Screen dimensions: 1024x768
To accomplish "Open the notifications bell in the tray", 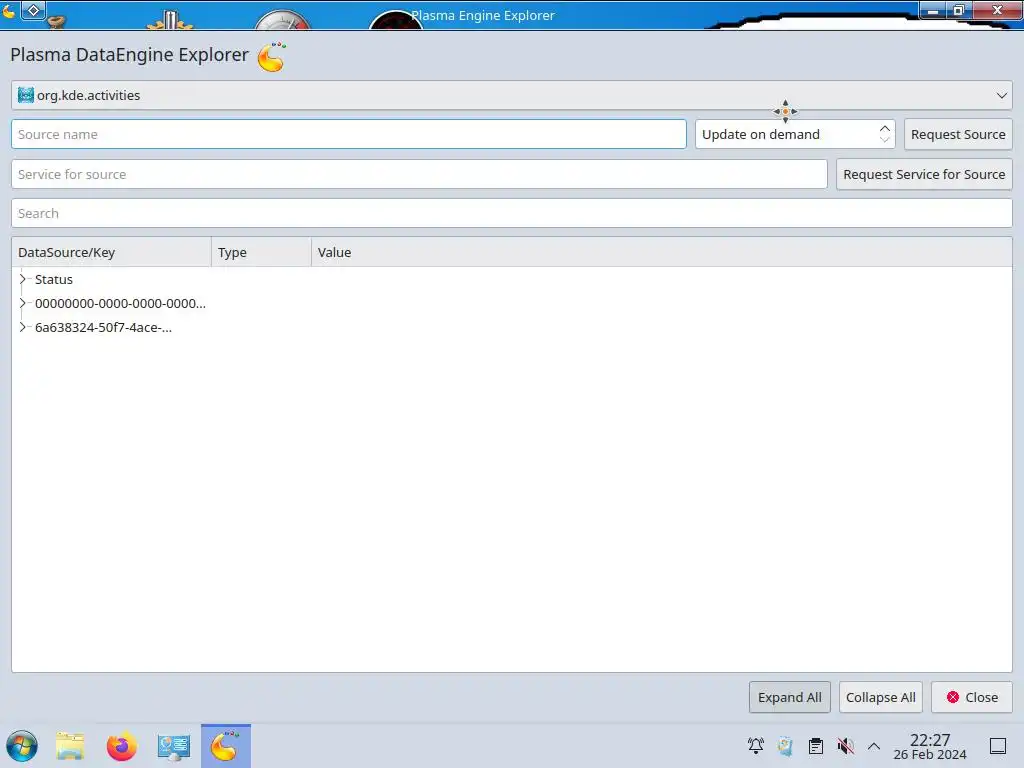I will tap(756, 746).
